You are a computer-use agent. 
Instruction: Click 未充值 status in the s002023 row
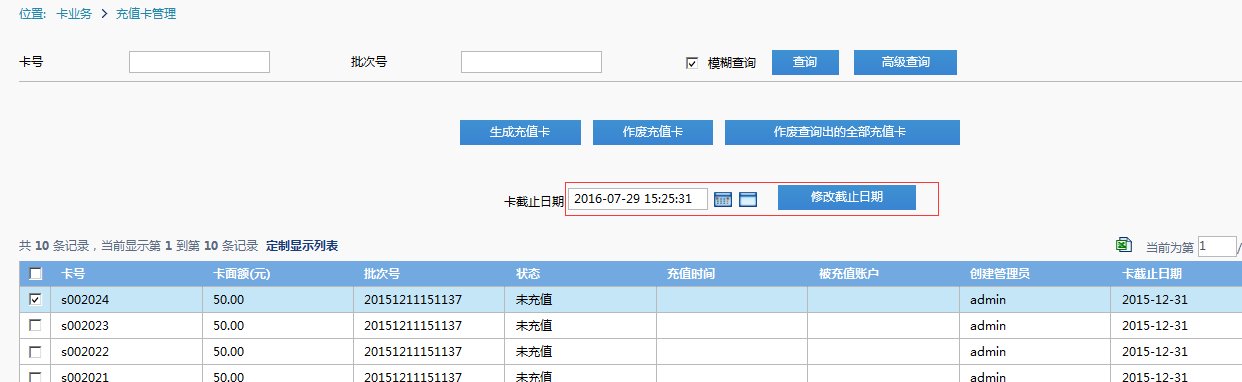[534, 325]
